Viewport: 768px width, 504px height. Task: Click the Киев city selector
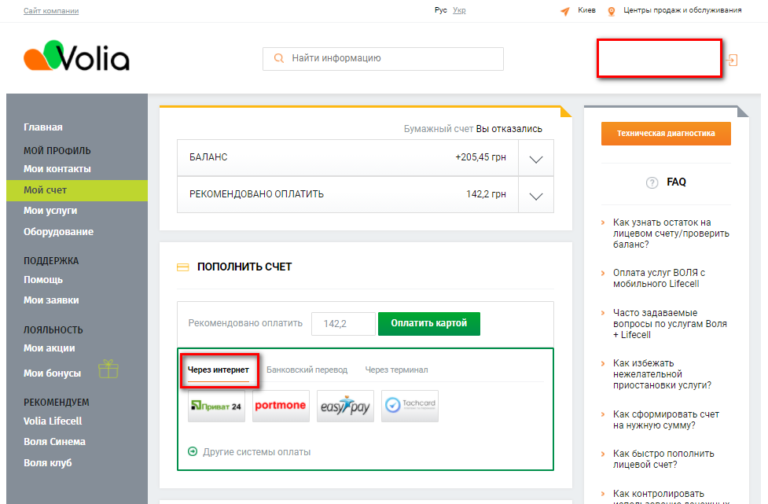[x=587, y=10]
